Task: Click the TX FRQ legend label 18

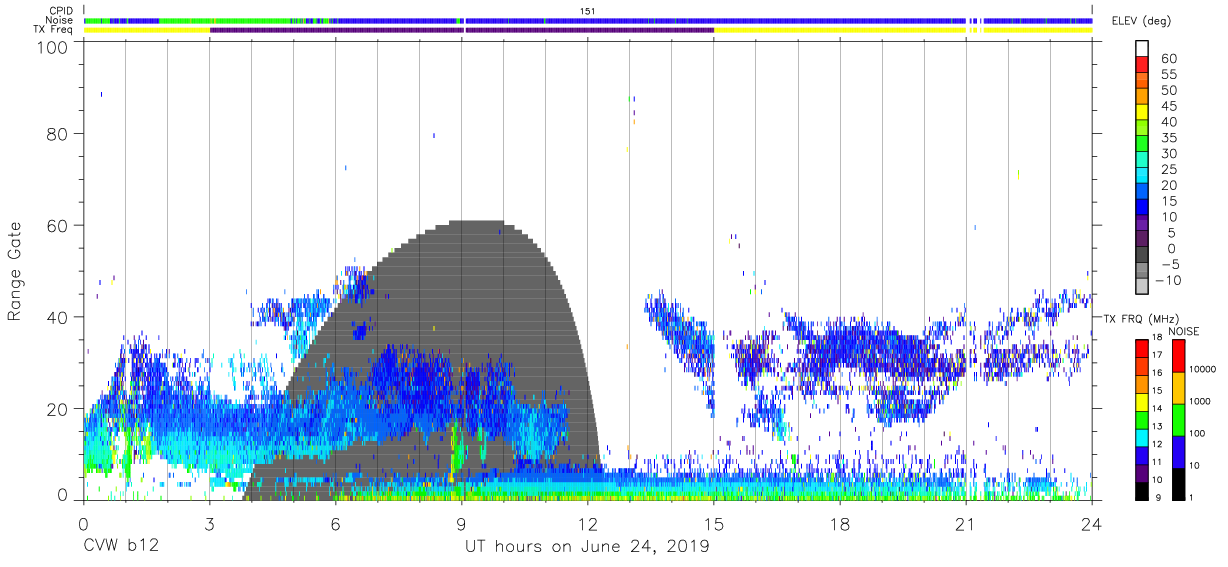Action: (x=1156, y=337)
